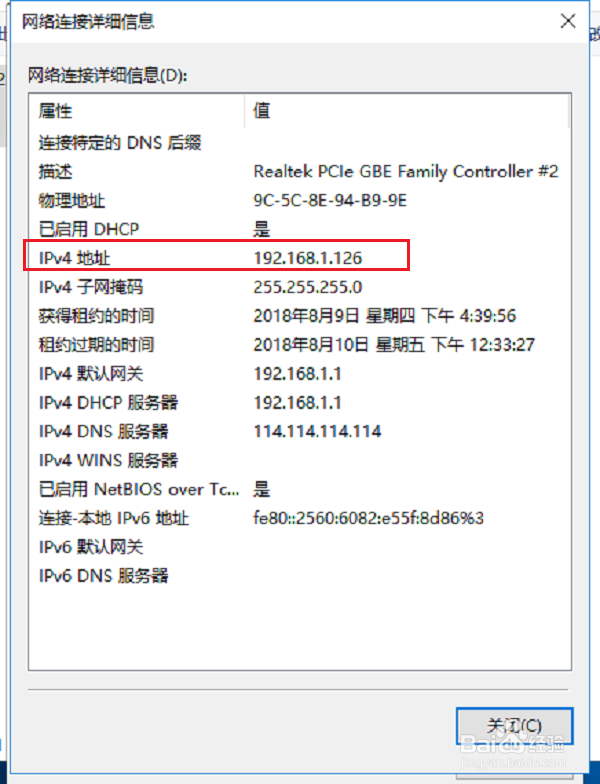The image size is (600, 784).
Task: Select the IPv6 默认网关 row
Action: point(299,547)
